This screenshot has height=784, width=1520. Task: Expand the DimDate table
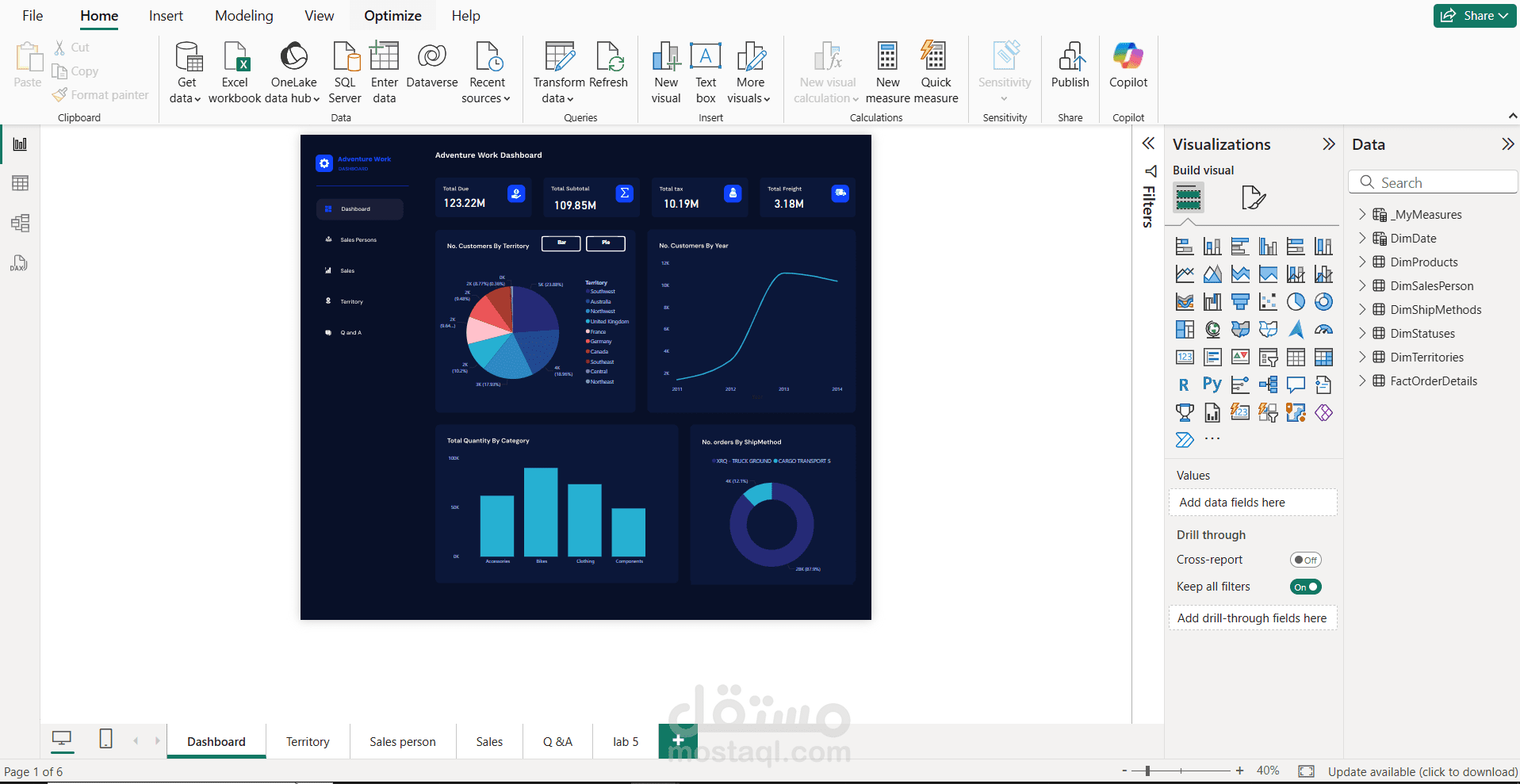(x=1362, y=239)
